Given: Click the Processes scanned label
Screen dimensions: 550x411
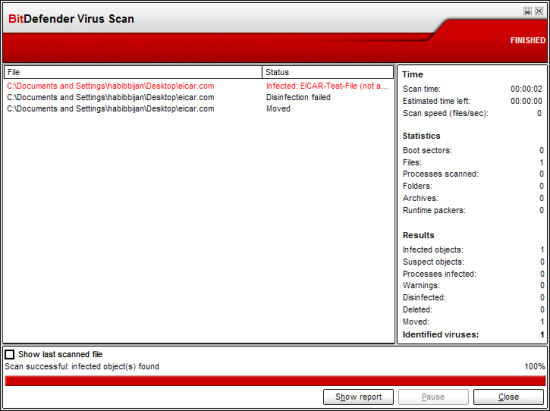Looking at the screenshot, I should [x=441, y=174].
